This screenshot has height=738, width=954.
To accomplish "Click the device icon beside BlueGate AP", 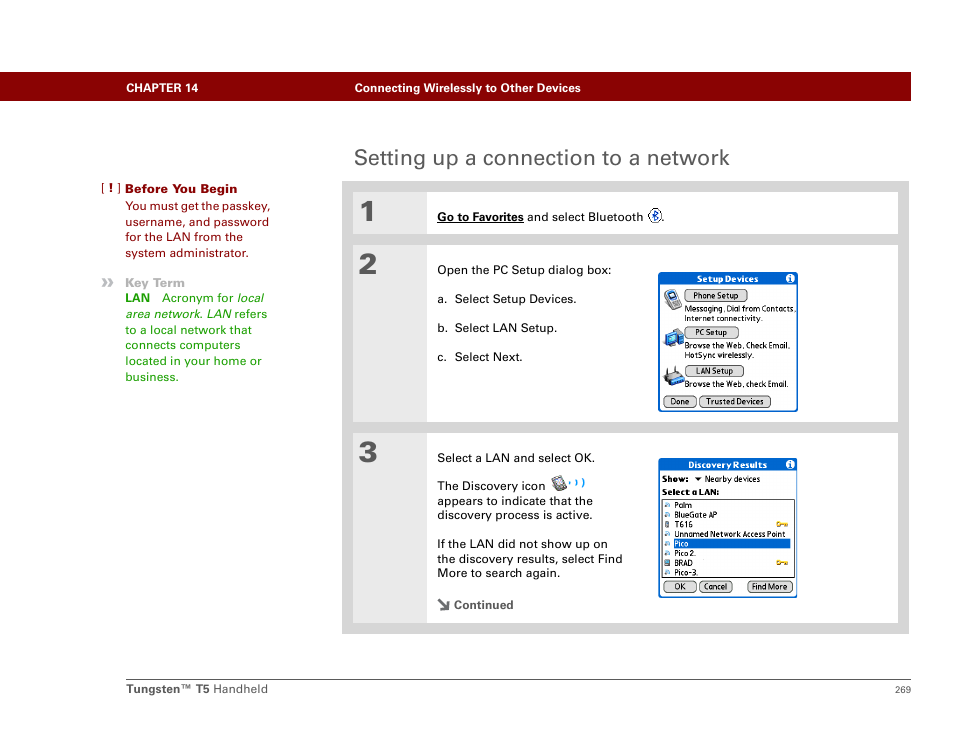I will pyautogui.click(x=667, y=515).
